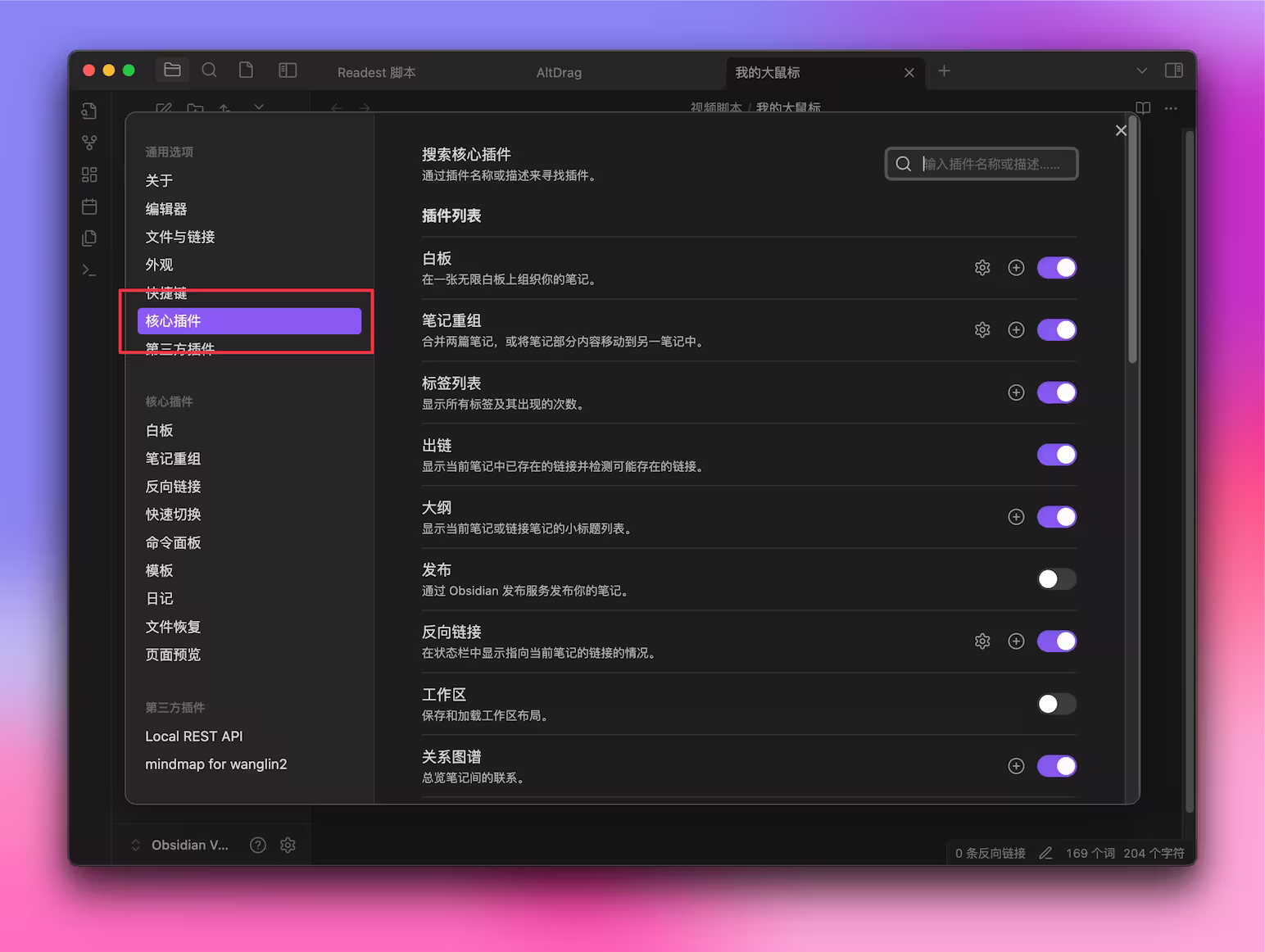1265x952 pixels.
Task: Expand tab list dropdown chevron
Action: point(1141,71)
